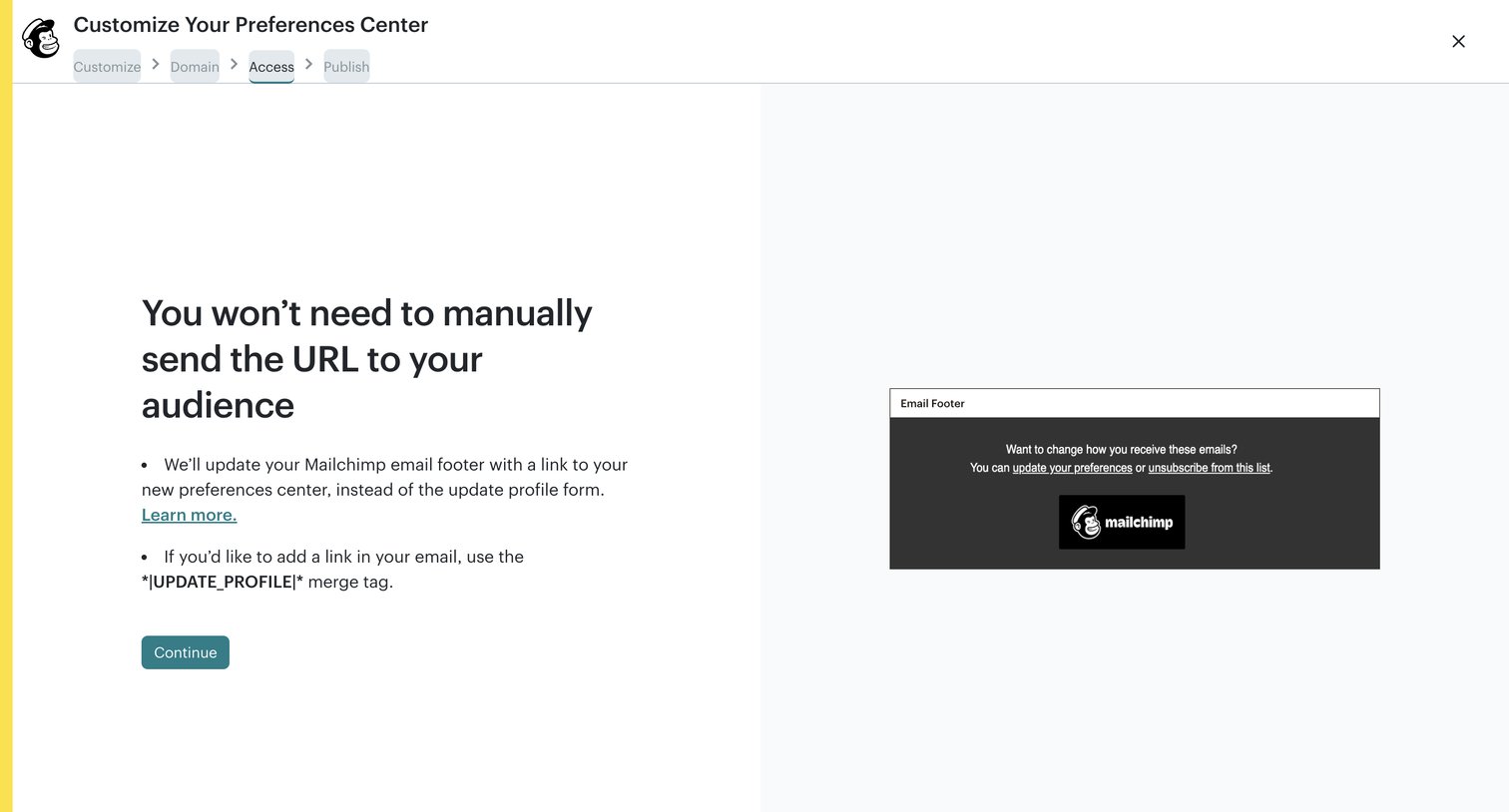Screen dimensions: 1509x812
Task: Click 'update your preferences' link in footer preview
Action: (1072, 468)
